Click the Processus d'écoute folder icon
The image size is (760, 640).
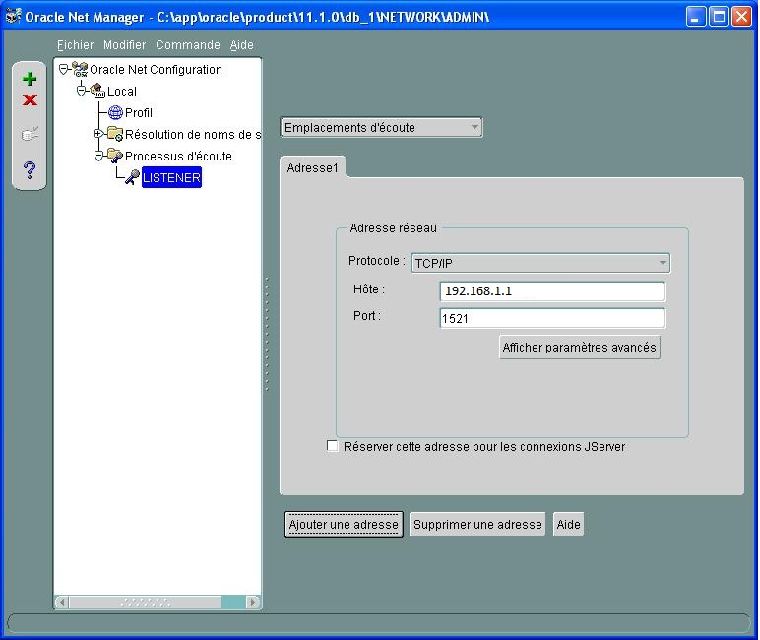(x=115, y=156)
